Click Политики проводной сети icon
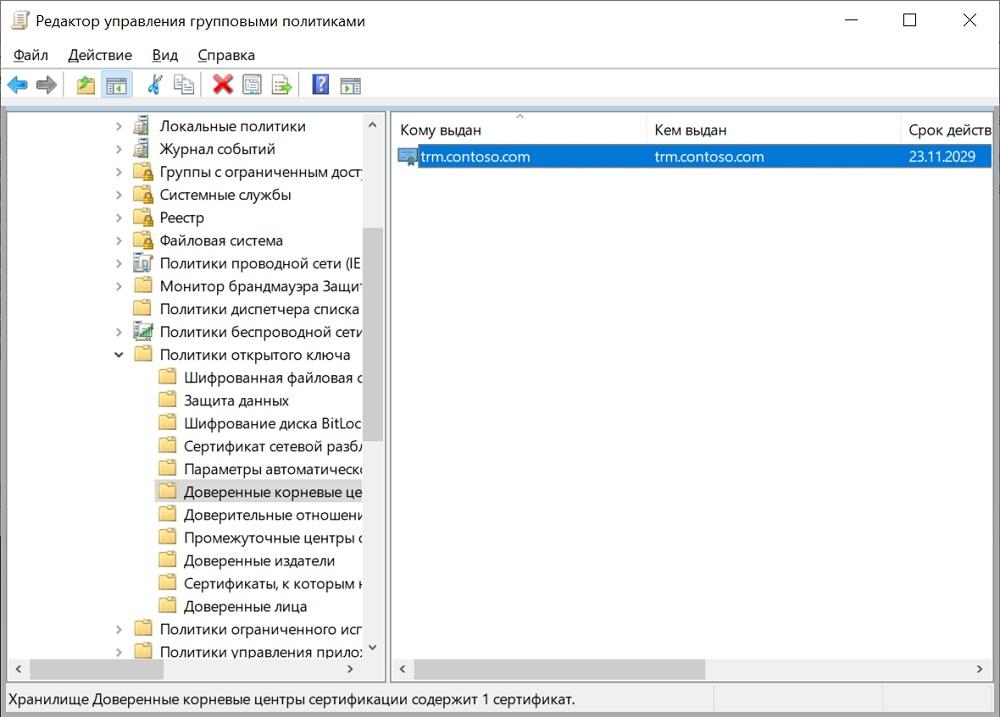 coord(143,263)
